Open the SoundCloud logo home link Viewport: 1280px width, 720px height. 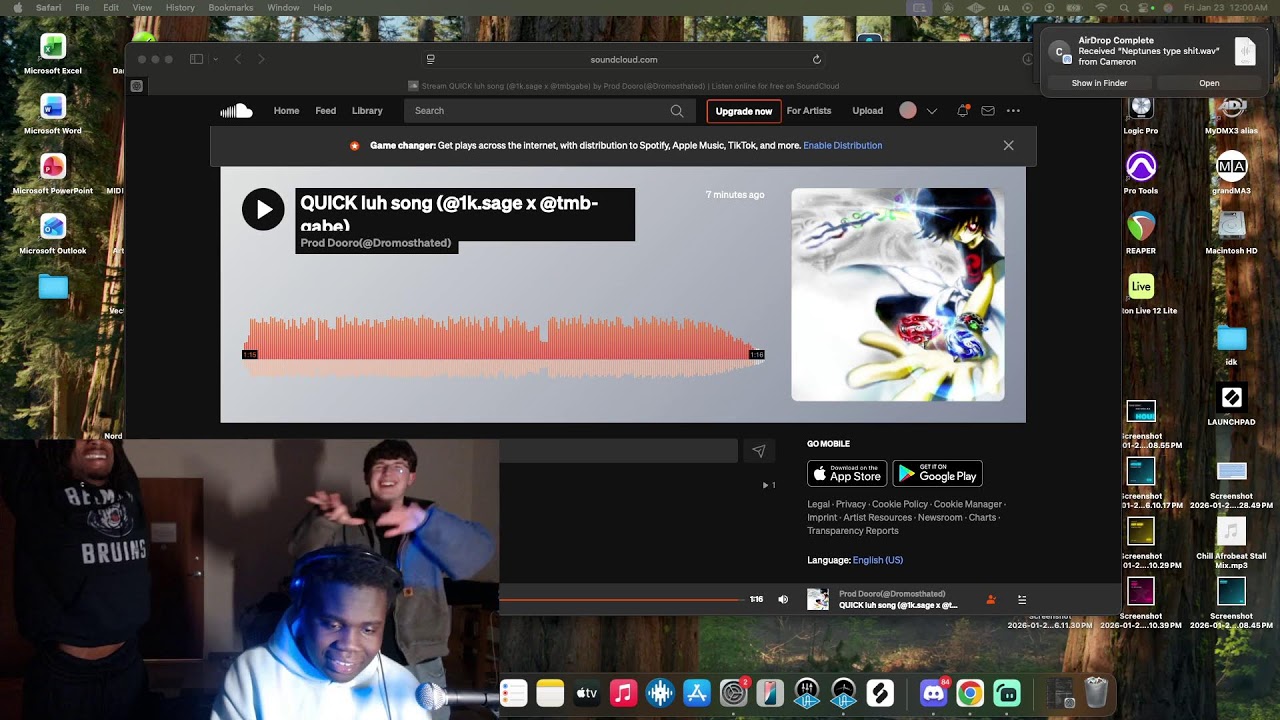click(x=236, y=111)
